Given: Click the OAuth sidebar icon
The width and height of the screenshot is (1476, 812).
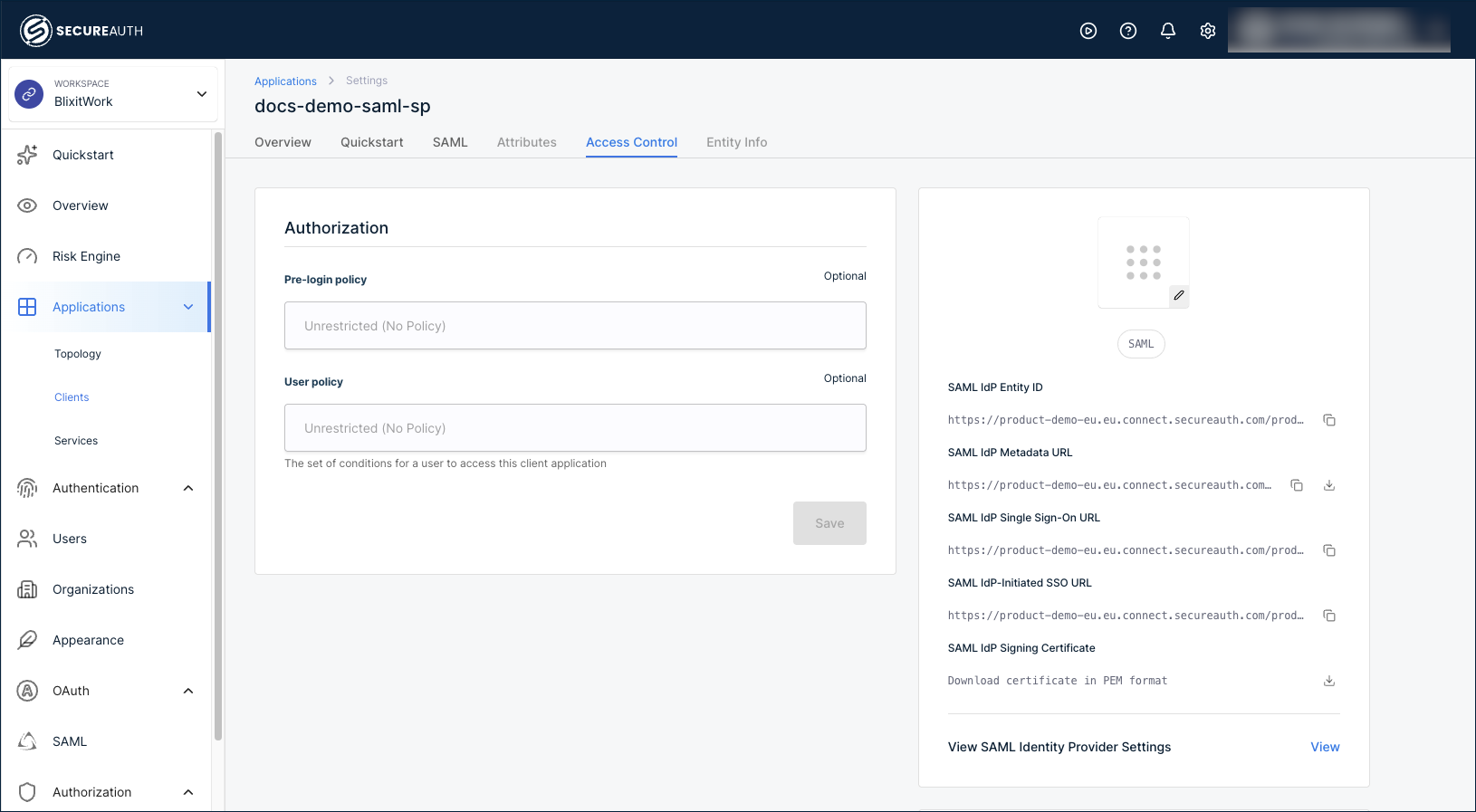Looking at the screenshot, I should [27, 691].
